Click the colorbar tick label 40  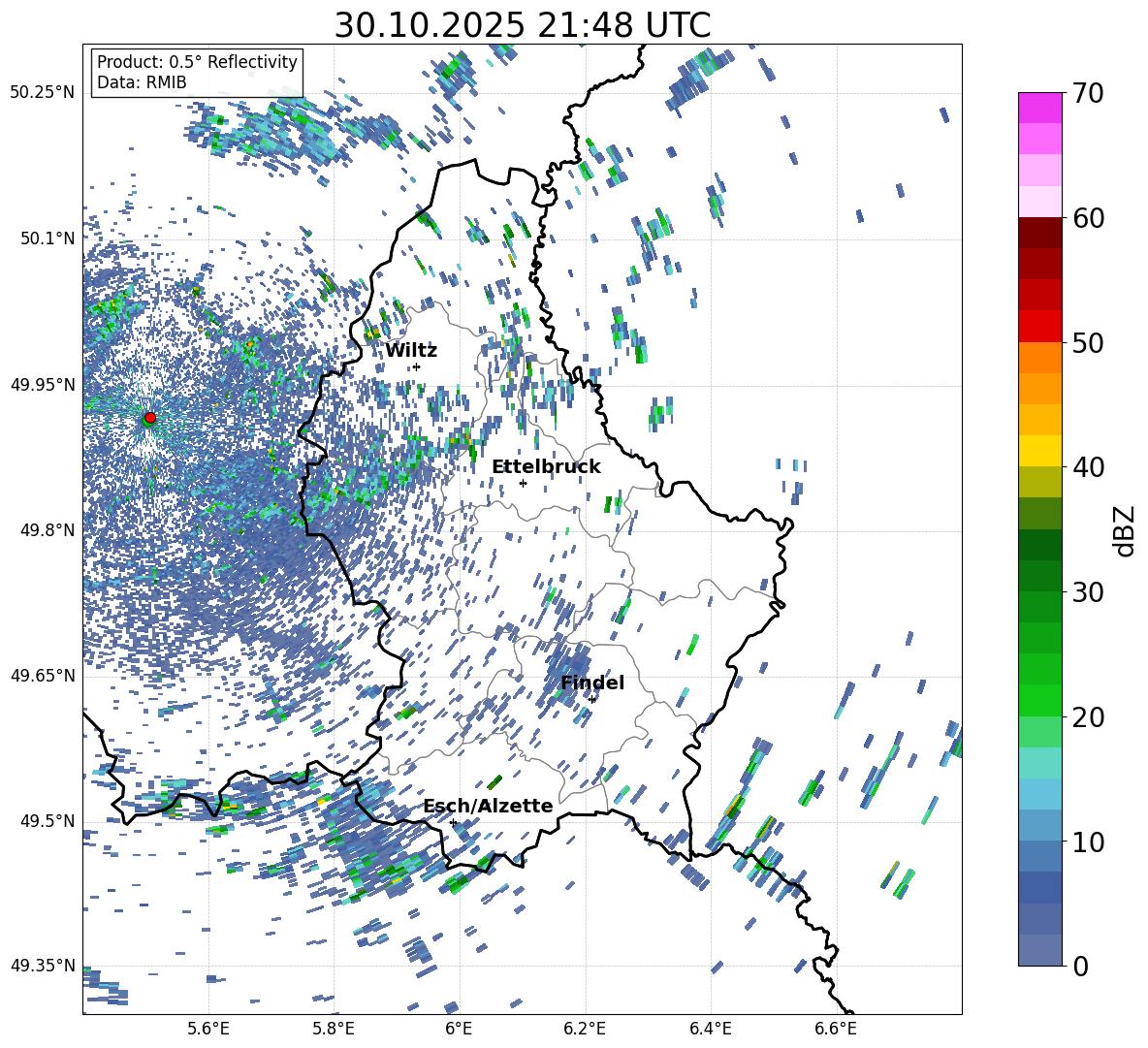coord(1087,467)
